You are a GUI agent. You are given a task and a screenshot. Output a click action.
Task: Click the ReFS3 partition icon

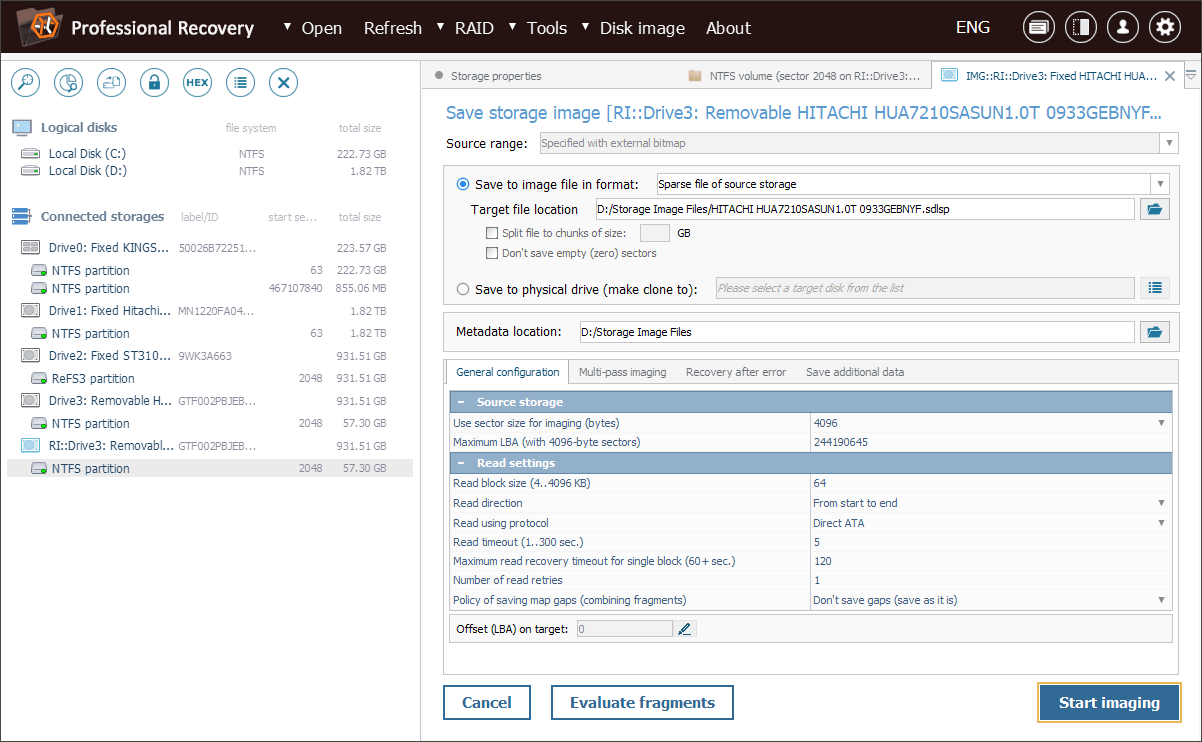(x=39, y=379)
